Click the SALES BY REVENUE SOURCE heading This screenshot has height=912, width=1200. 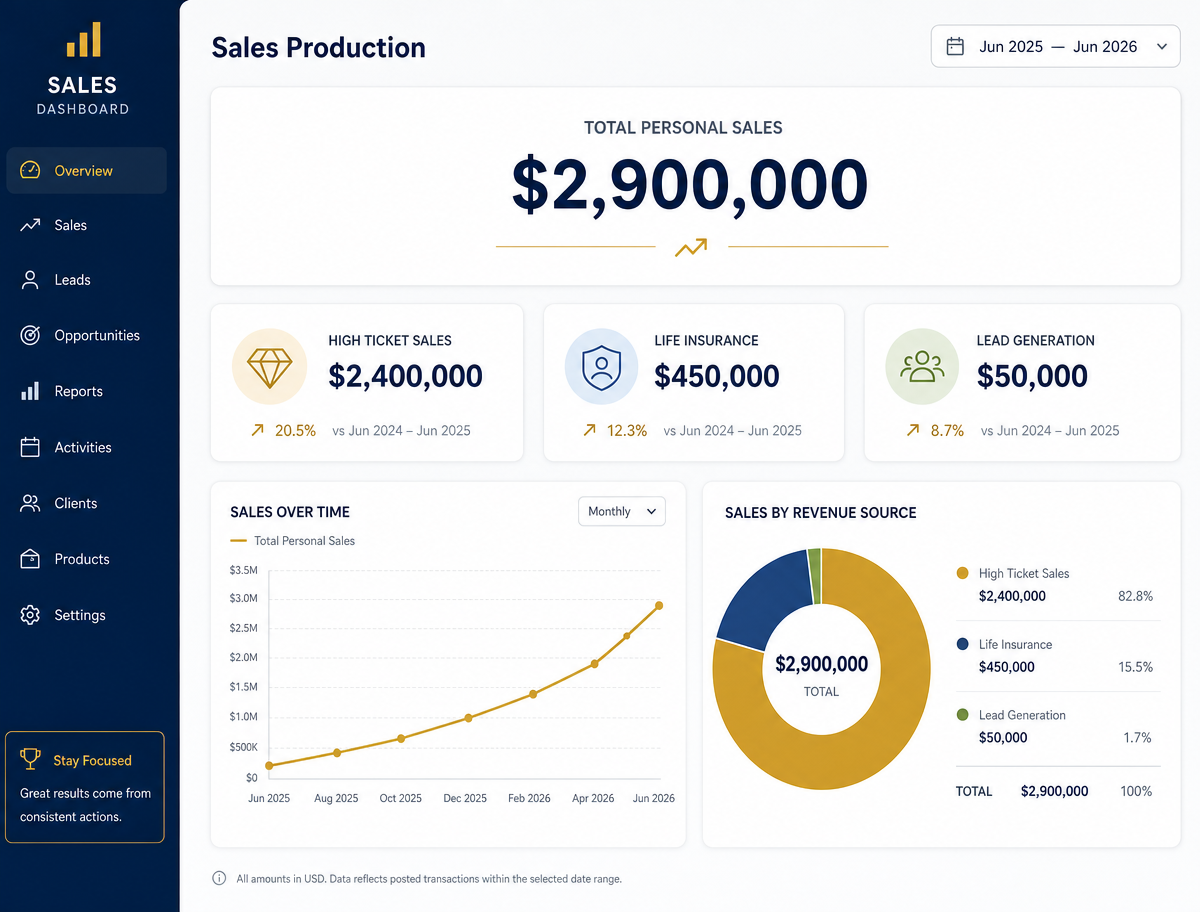point(820,513)
